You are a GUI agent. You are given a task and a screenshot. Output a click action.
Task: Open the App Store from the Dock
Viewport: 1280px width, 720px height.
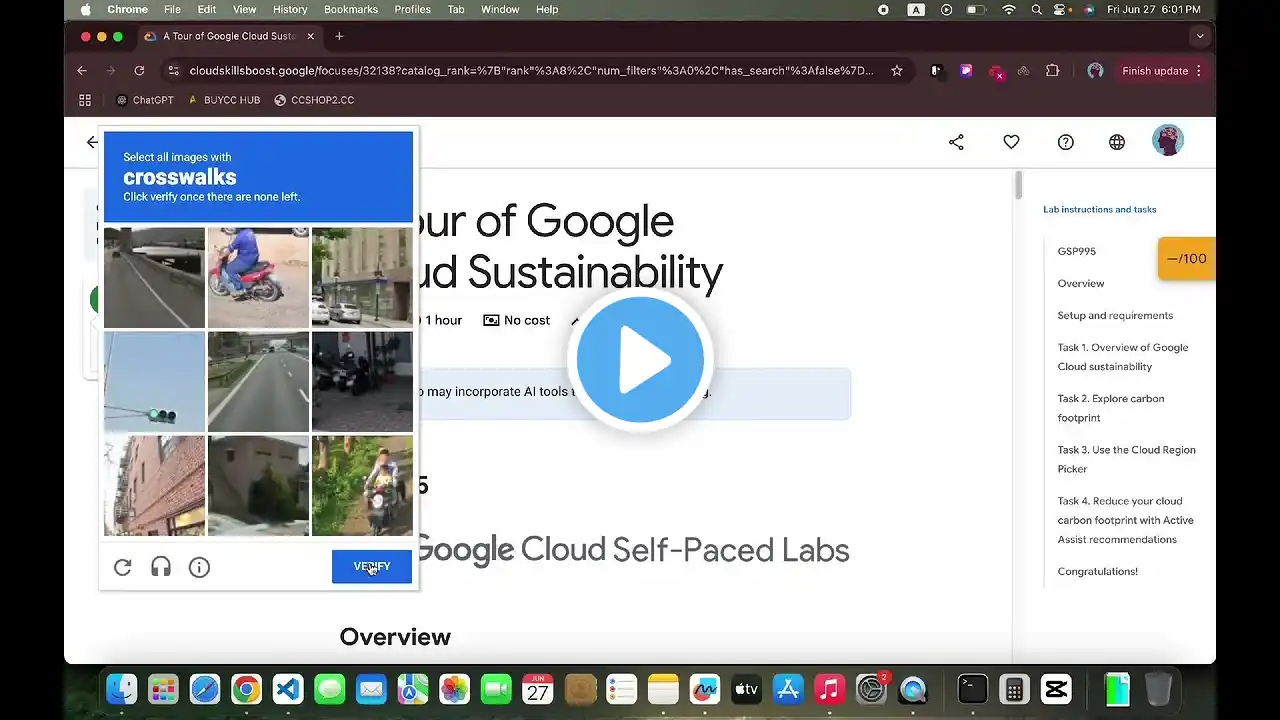pos(788,689)
